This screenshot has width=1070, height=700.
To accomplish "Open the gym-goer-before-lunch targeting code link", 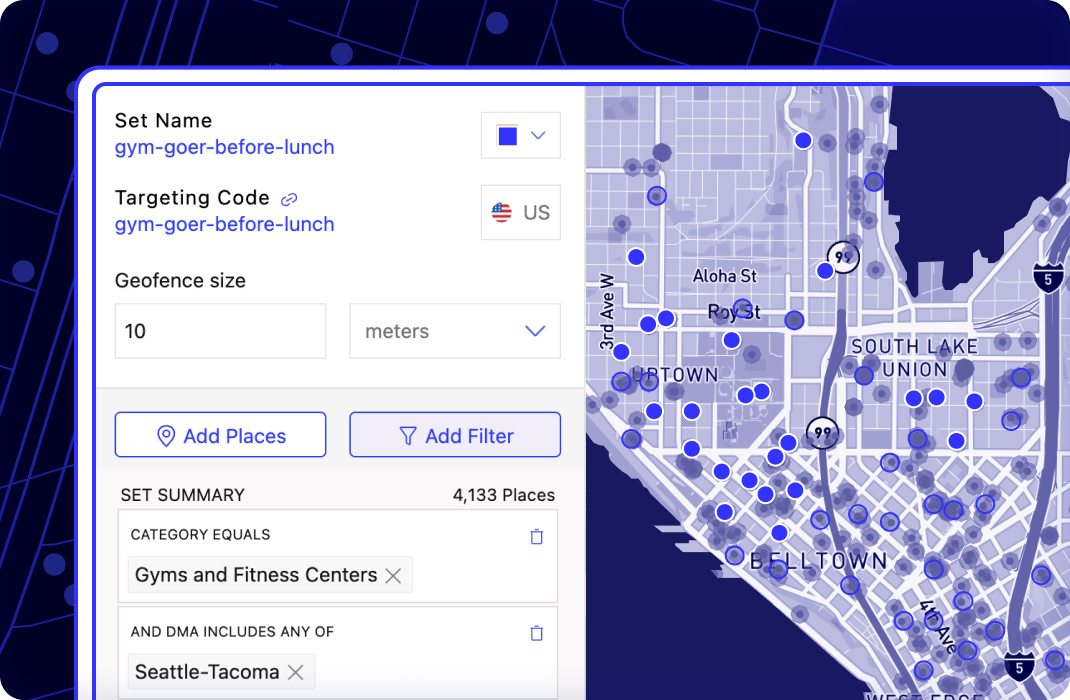I will (225, 224).
